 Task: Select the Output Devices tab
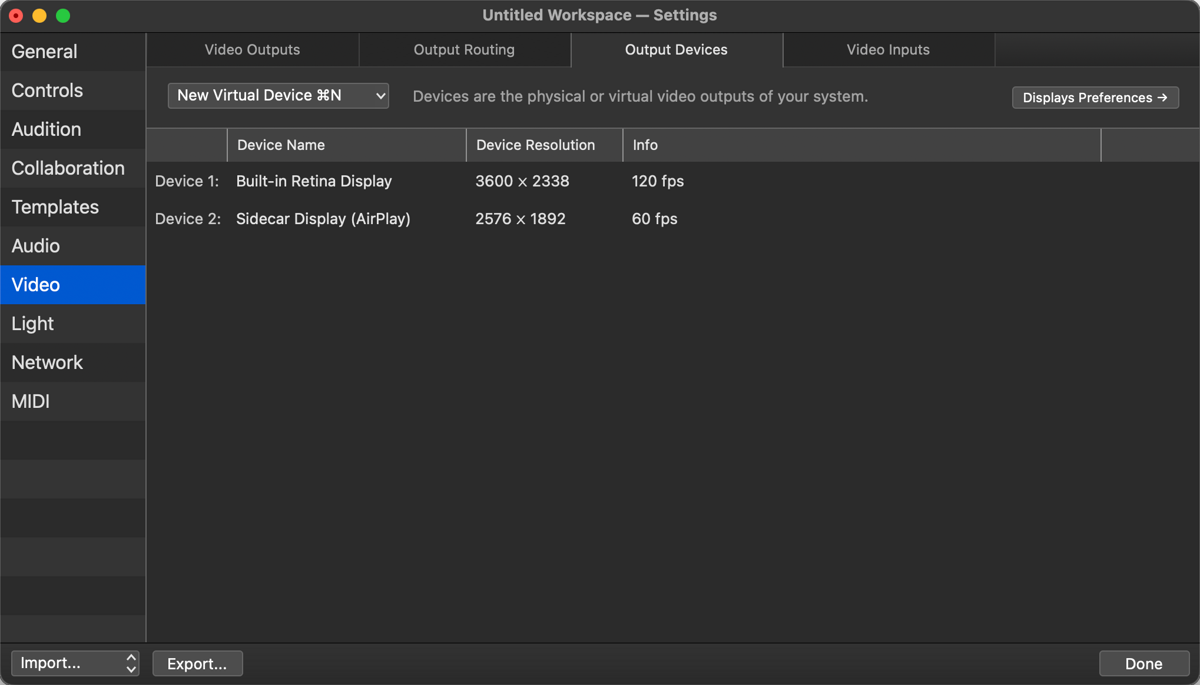[x=676, y=50]
